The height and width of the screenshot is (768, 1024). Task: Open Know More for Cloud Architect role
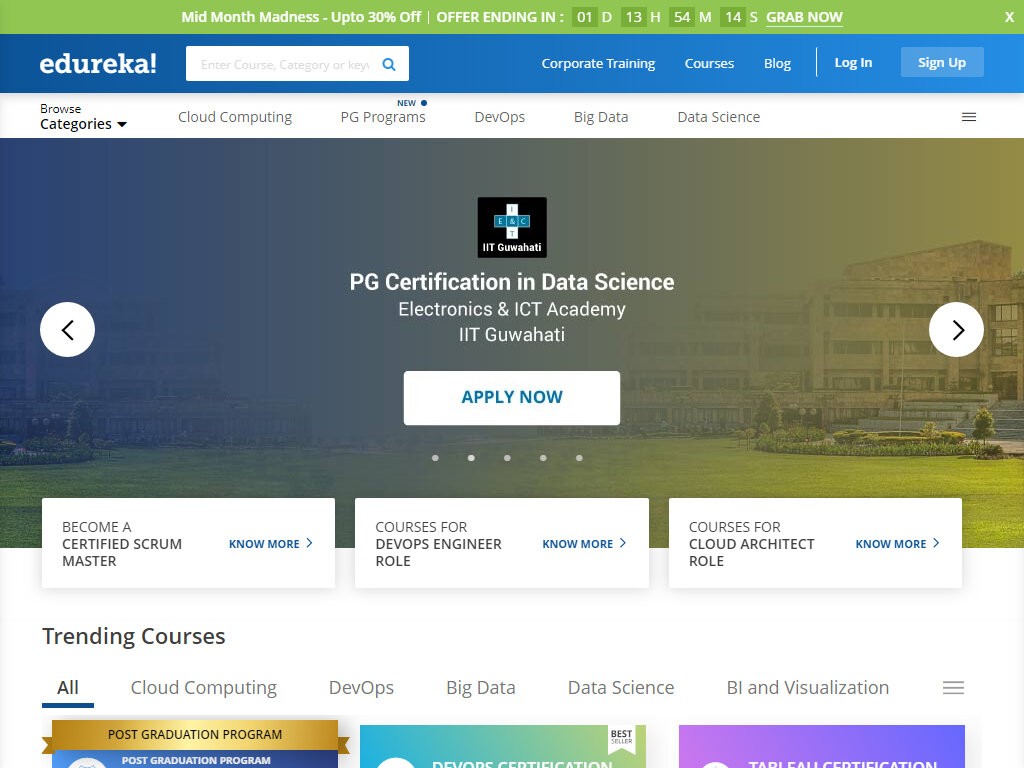(897, 543)
